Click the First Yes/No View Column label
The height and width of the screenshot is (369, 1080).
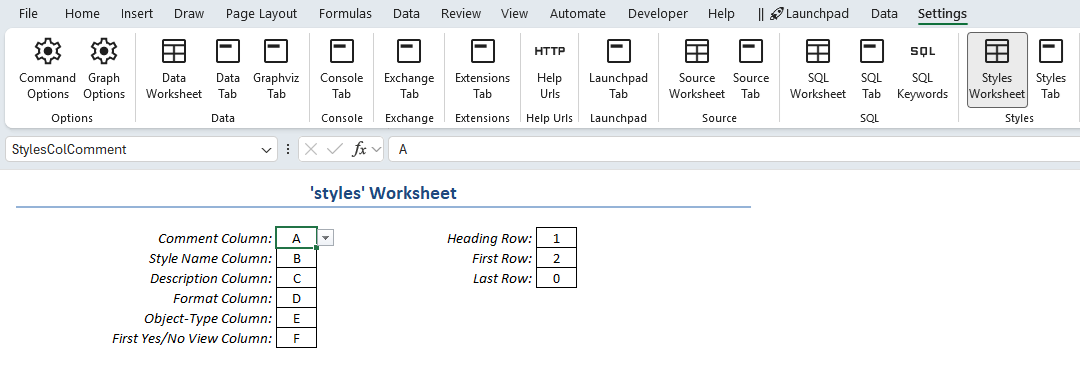(193, 339)
